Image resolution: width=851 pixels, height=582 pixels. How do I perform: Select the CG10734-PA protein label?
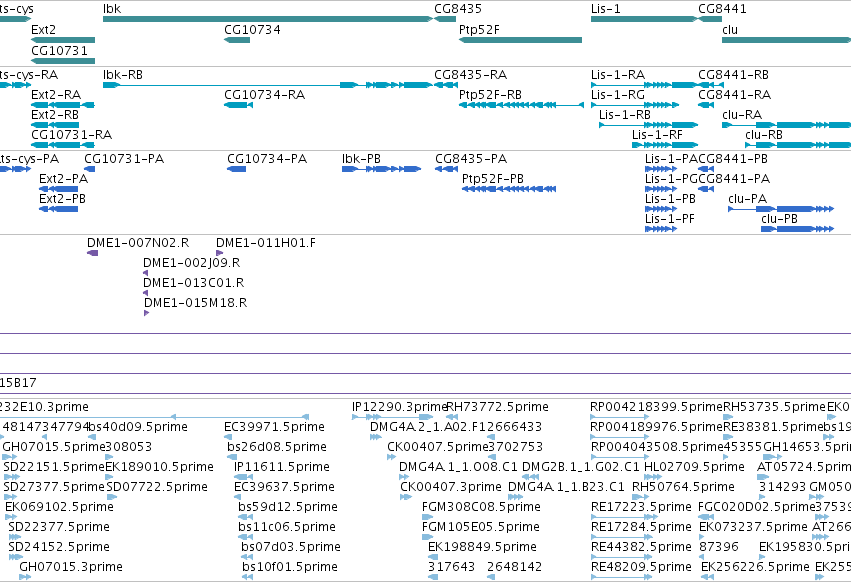pyautogui.click(x=267, y=159)
